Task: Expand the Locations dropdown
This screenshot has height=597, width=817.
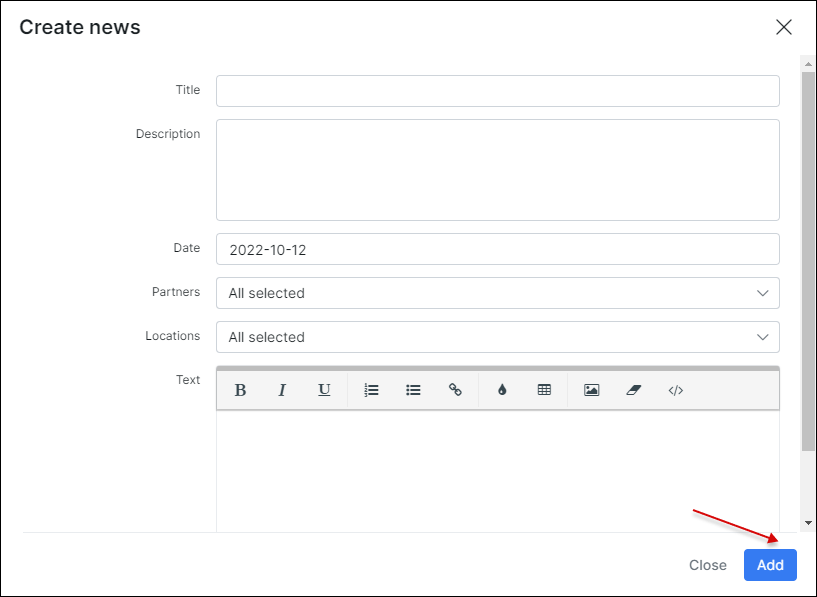Action: pos(498,337)
